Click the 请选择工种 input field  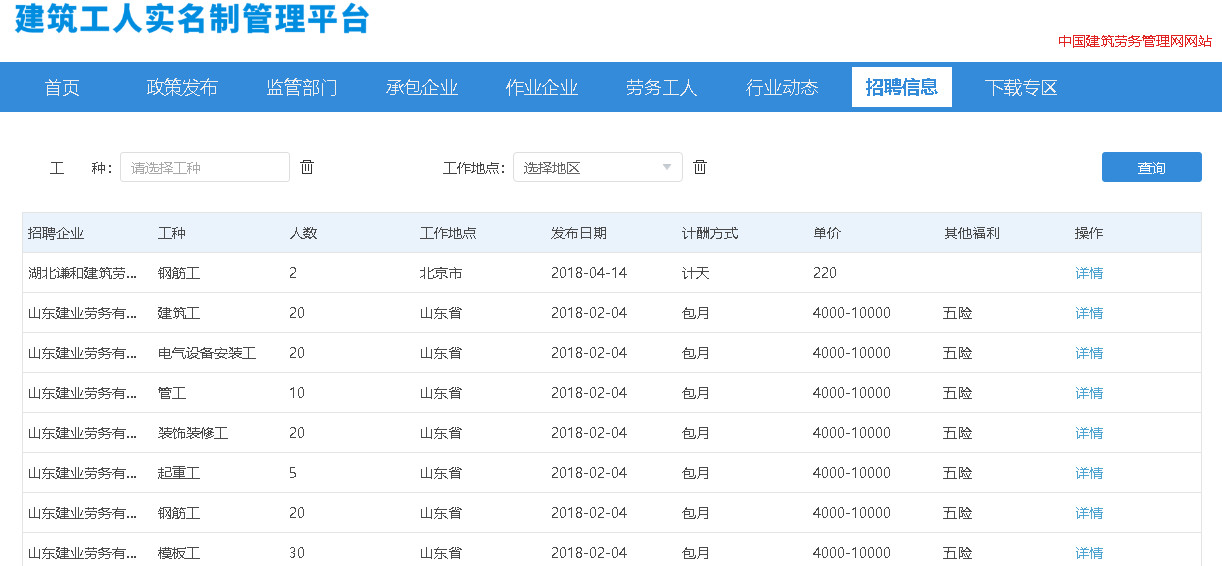[205, 167]
